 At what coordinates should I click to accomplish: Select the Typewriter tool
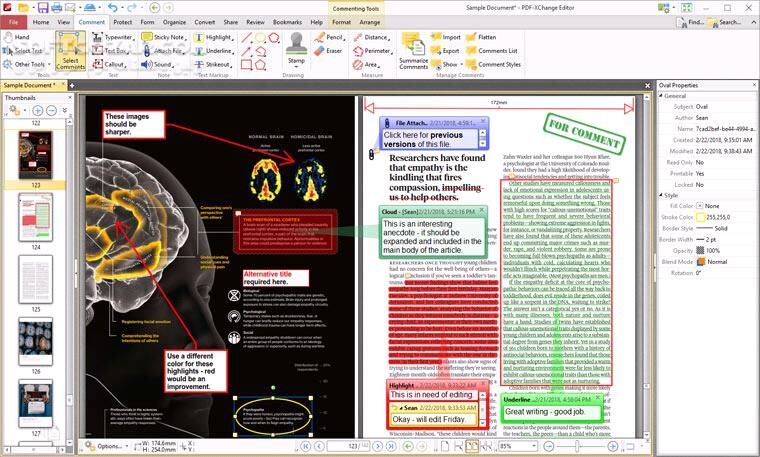coord(118,36)
